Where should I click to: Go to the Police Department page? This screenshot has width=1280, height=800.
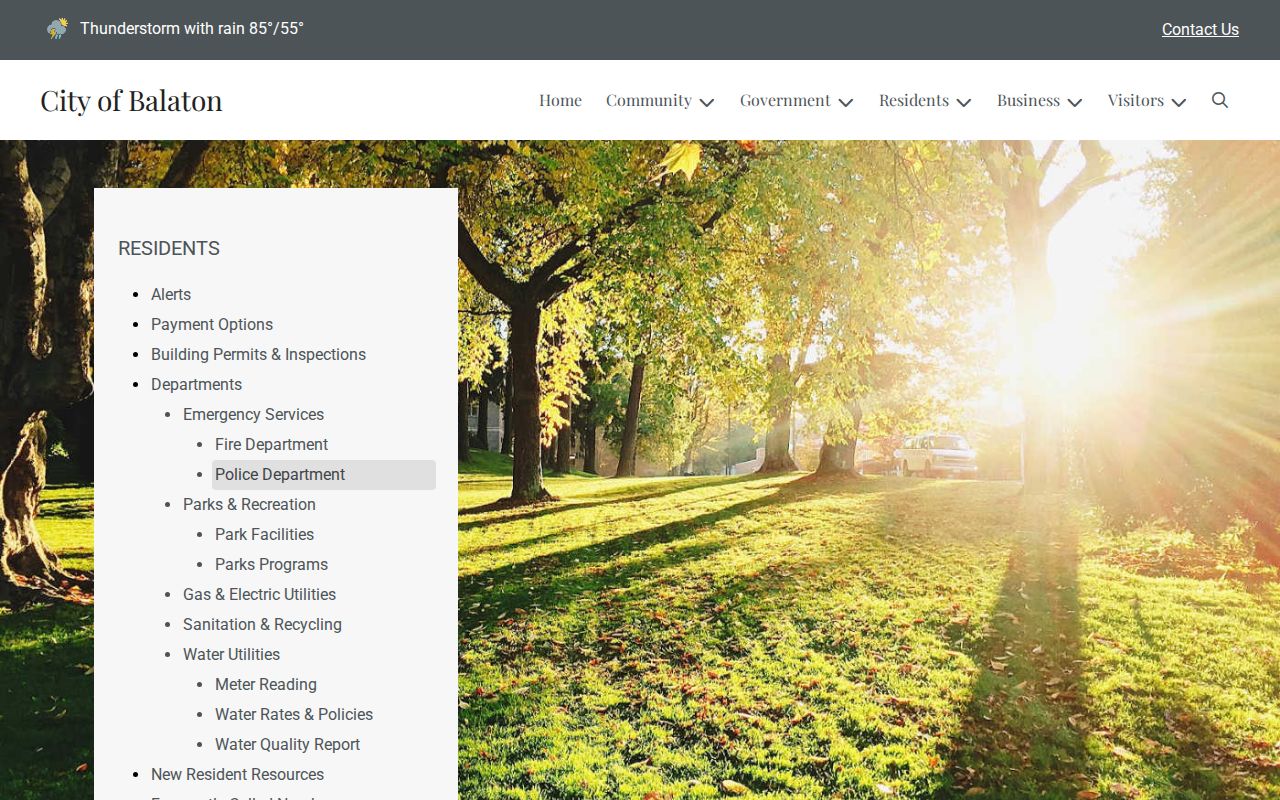(280, 474)
